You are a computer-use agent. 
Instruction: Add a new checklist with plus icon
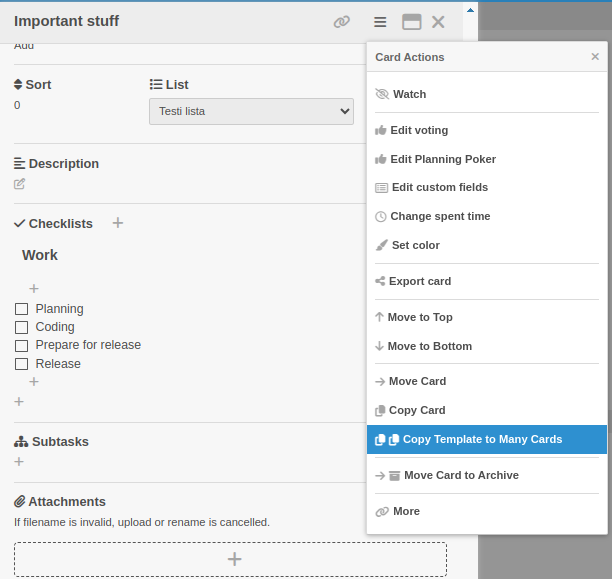point(118,223)
